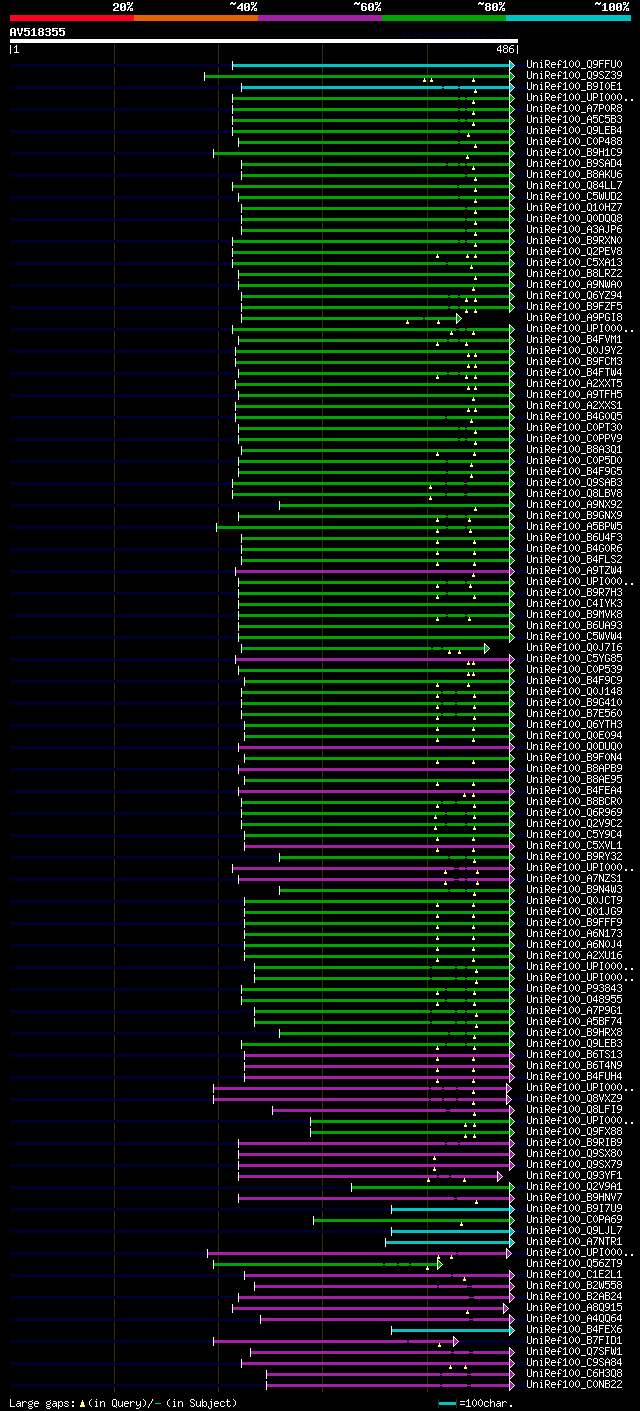Open hit UniRef100_Q9SZ39
The width and height of the screenshot is (640, 1411).
pos(574,76)
